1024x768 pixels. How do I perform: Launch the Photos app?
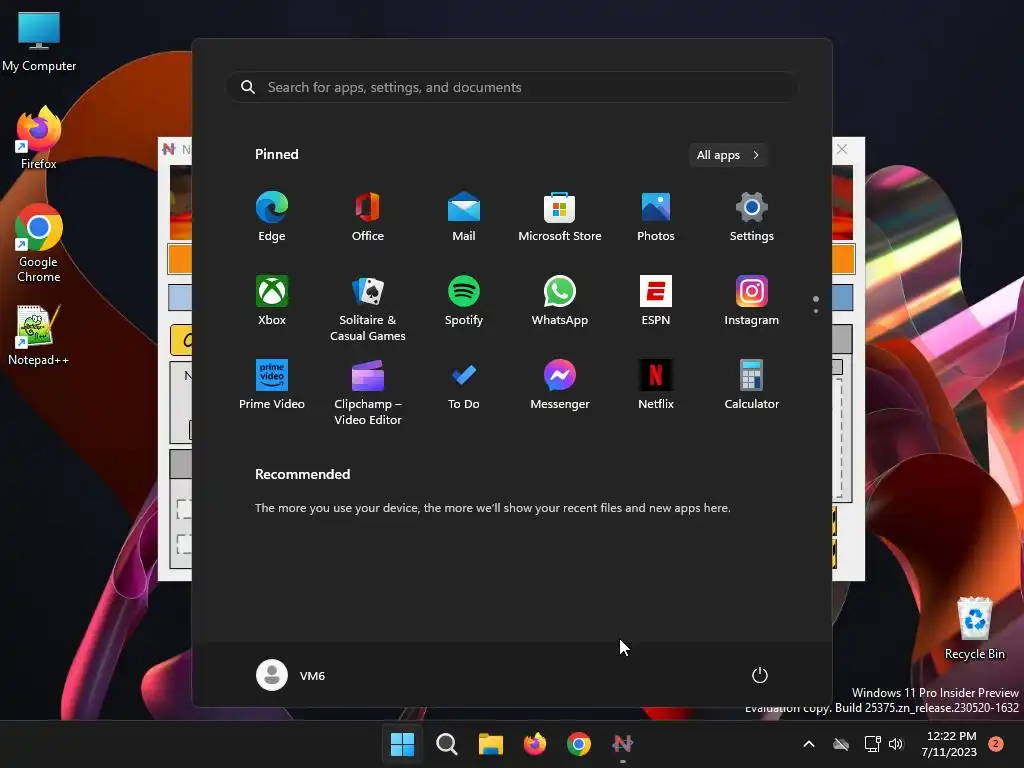[x=656, y=217]
